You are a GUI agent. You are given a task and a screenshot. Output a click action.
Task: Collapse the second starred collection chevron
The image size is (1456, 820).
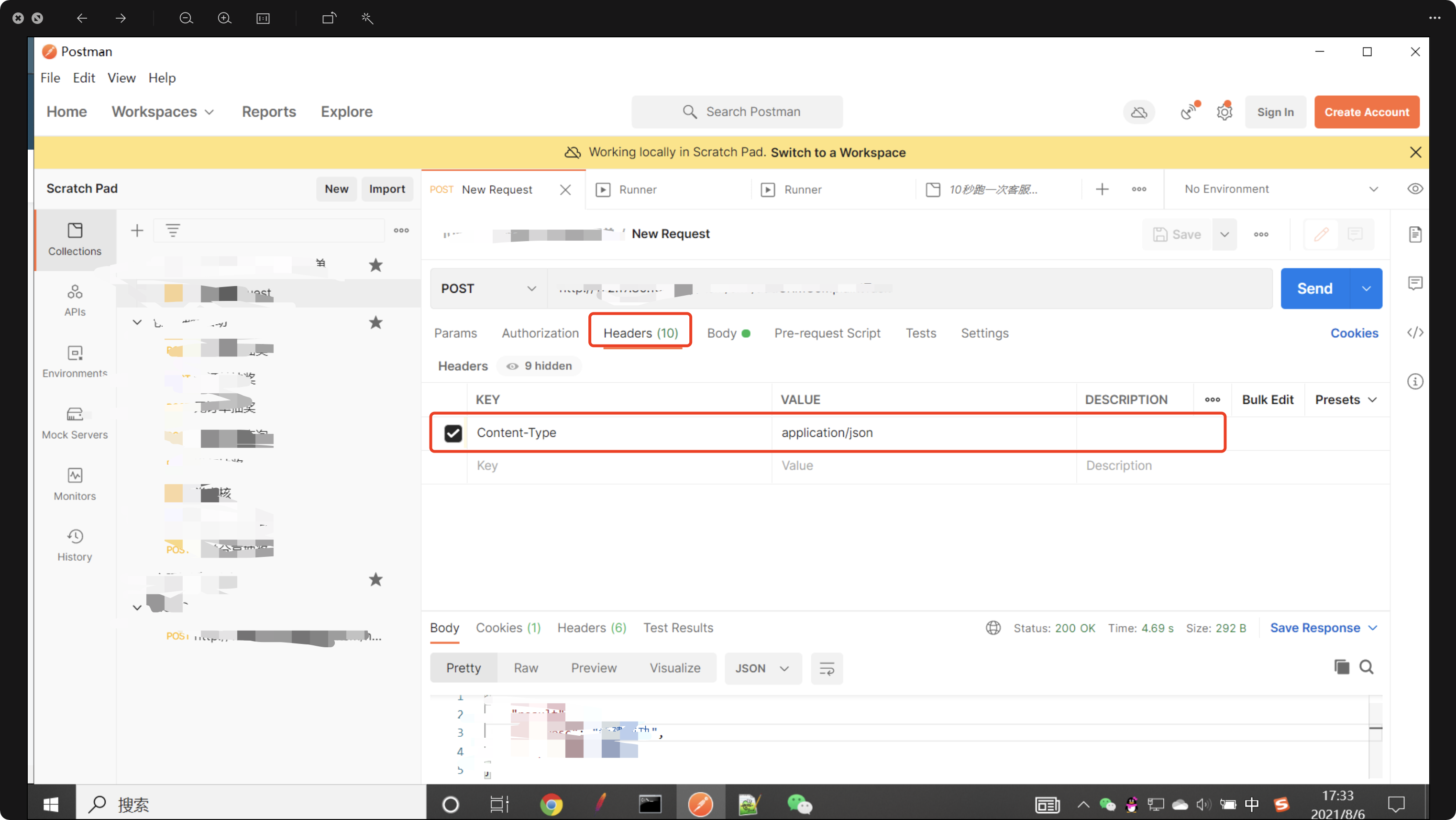[x=137, y=322]
